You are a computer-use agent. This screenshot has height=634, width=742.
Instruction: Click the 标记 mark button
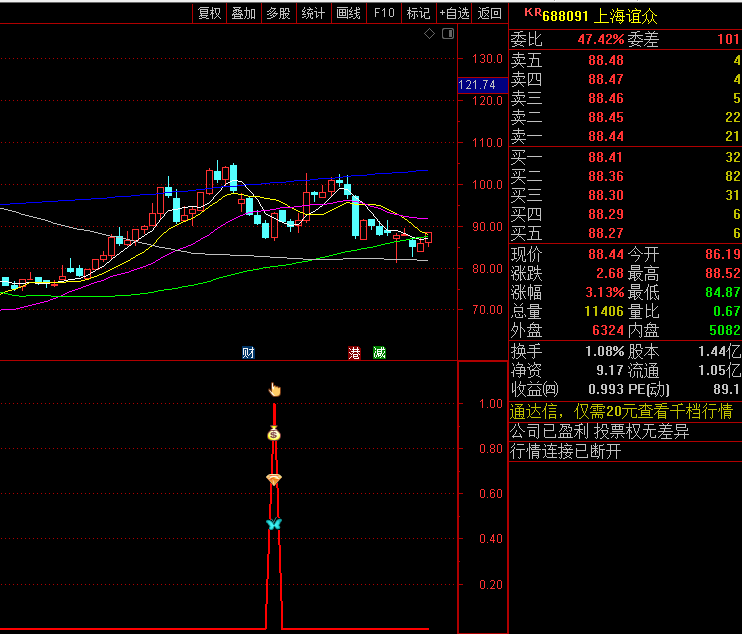[418, 13]
